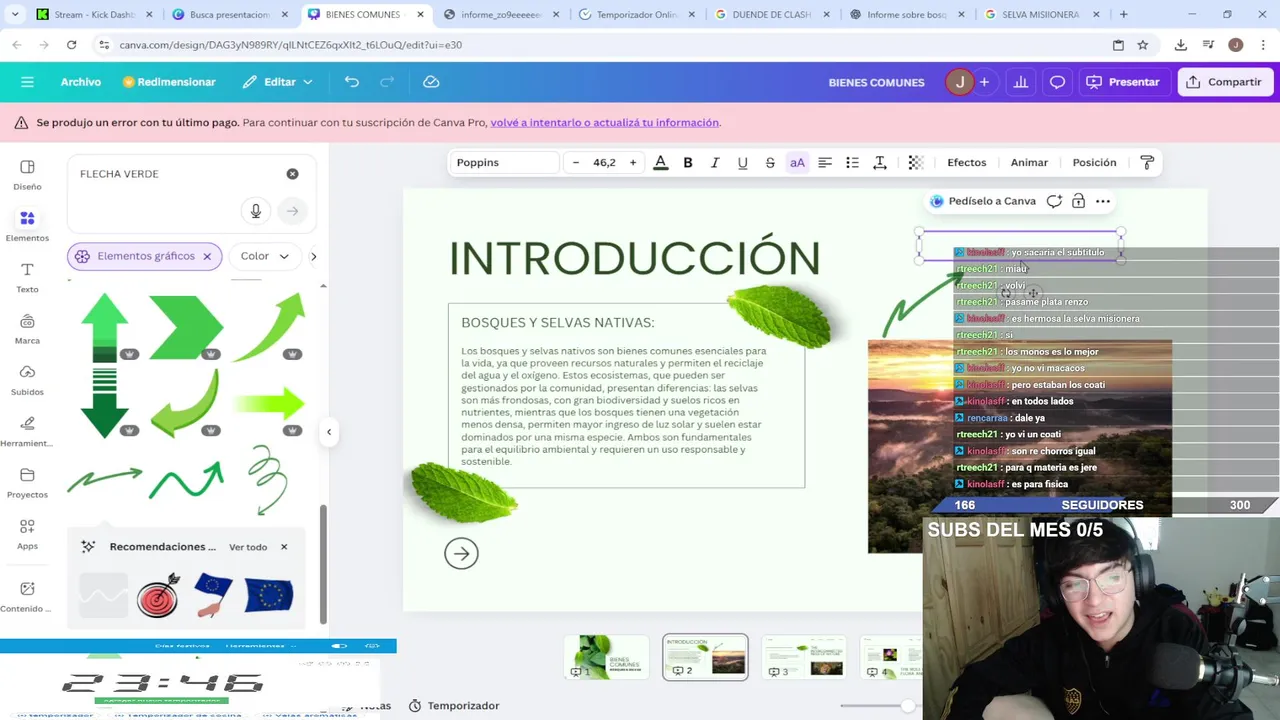Open Subidos uploads panel
Screen dimensions: 1280x720
[x=27, y=379]
